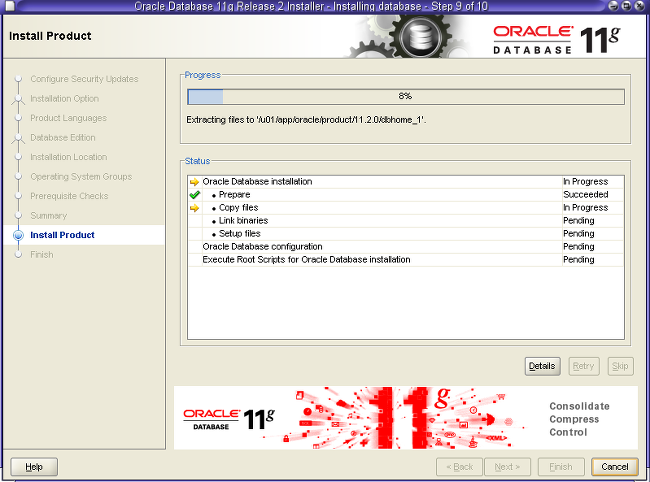Click the Next button
The height and width of the screenshot is (482, 650).
[507, 467]
